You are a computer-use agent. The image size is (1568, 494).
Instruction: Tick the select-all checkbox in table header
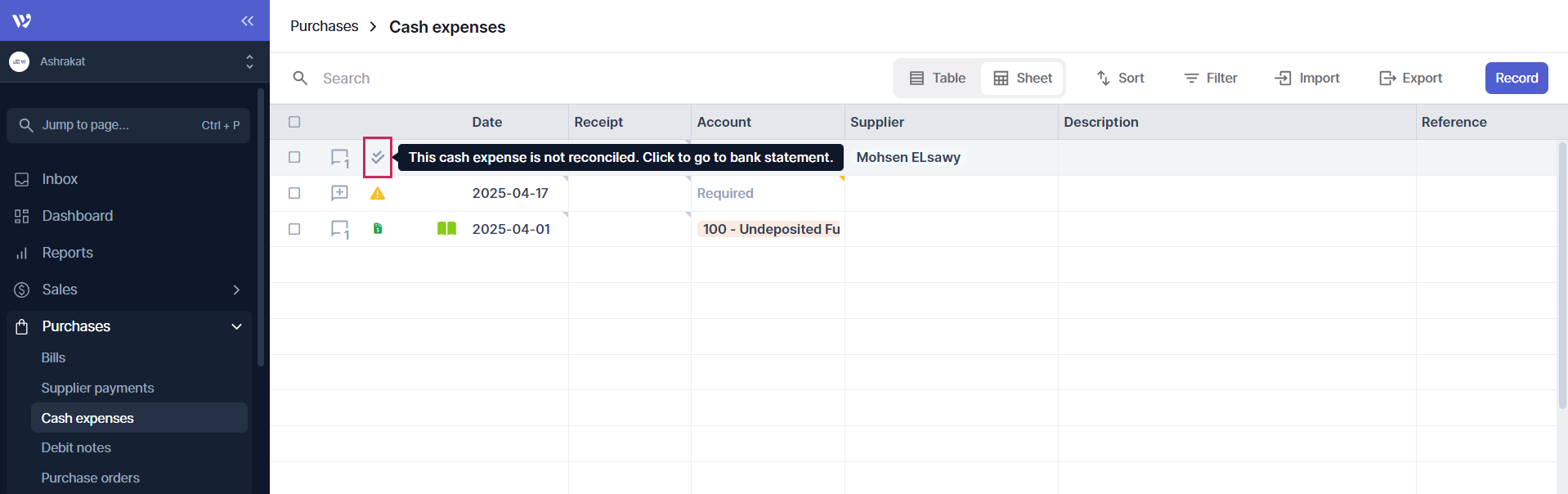coord(294,122)
